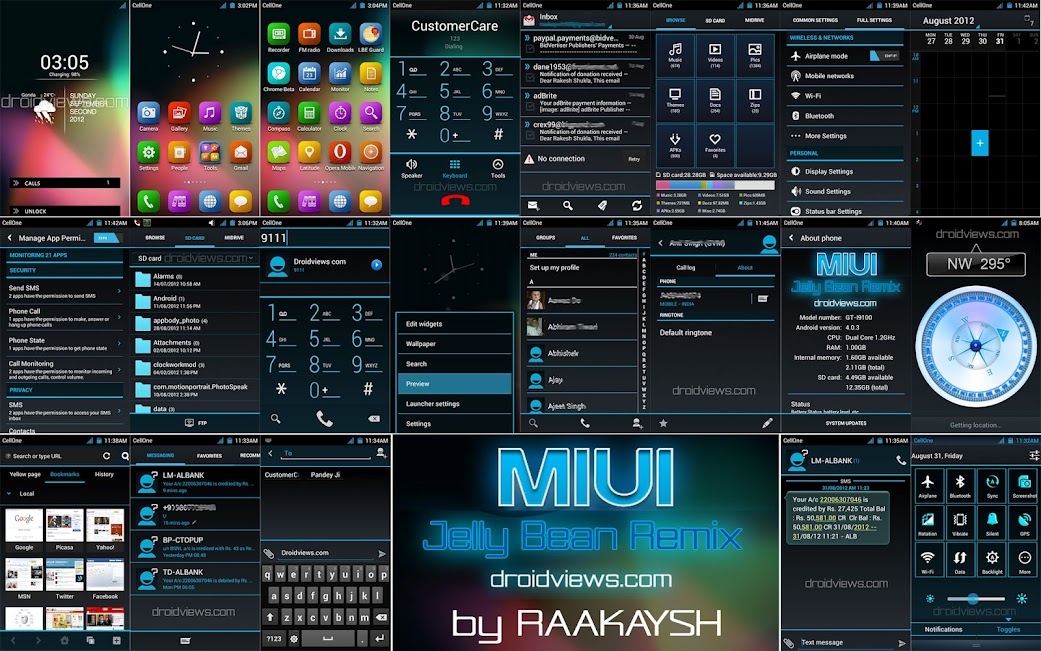Open FAVORITES tab in contacts
Image resolution: width=1041 pixels, height=651 pixels.
pos(624,238)
